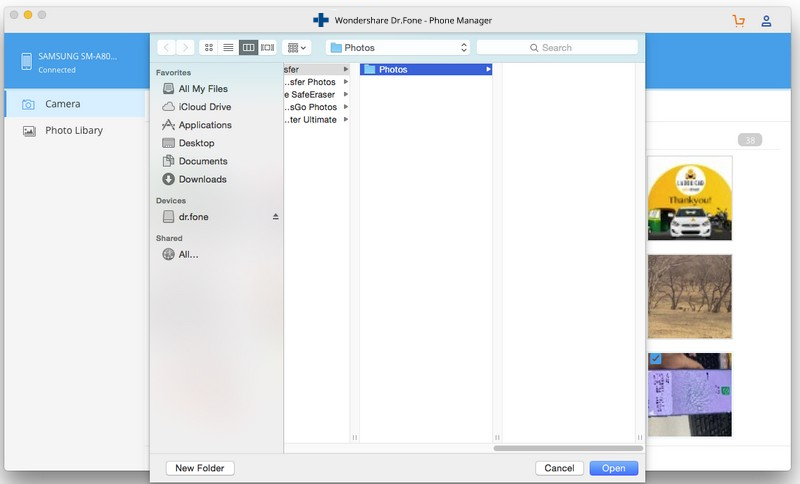Expand the highlighted Photos folder arrow
This screenshot has width=800, height=484.
click(488, 69)
